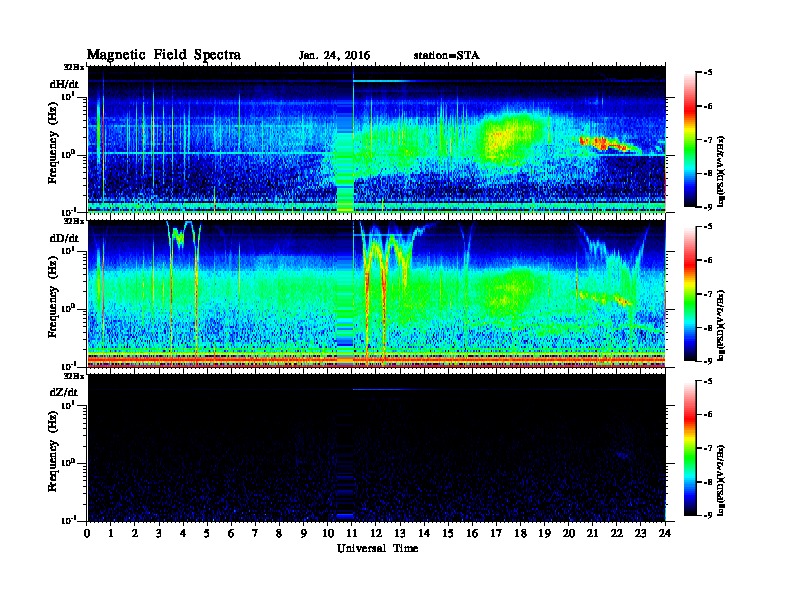The height and width of the screenshot is (612, 792).
Task: Click hour '19' on the time axis
Action: (544, 534)
